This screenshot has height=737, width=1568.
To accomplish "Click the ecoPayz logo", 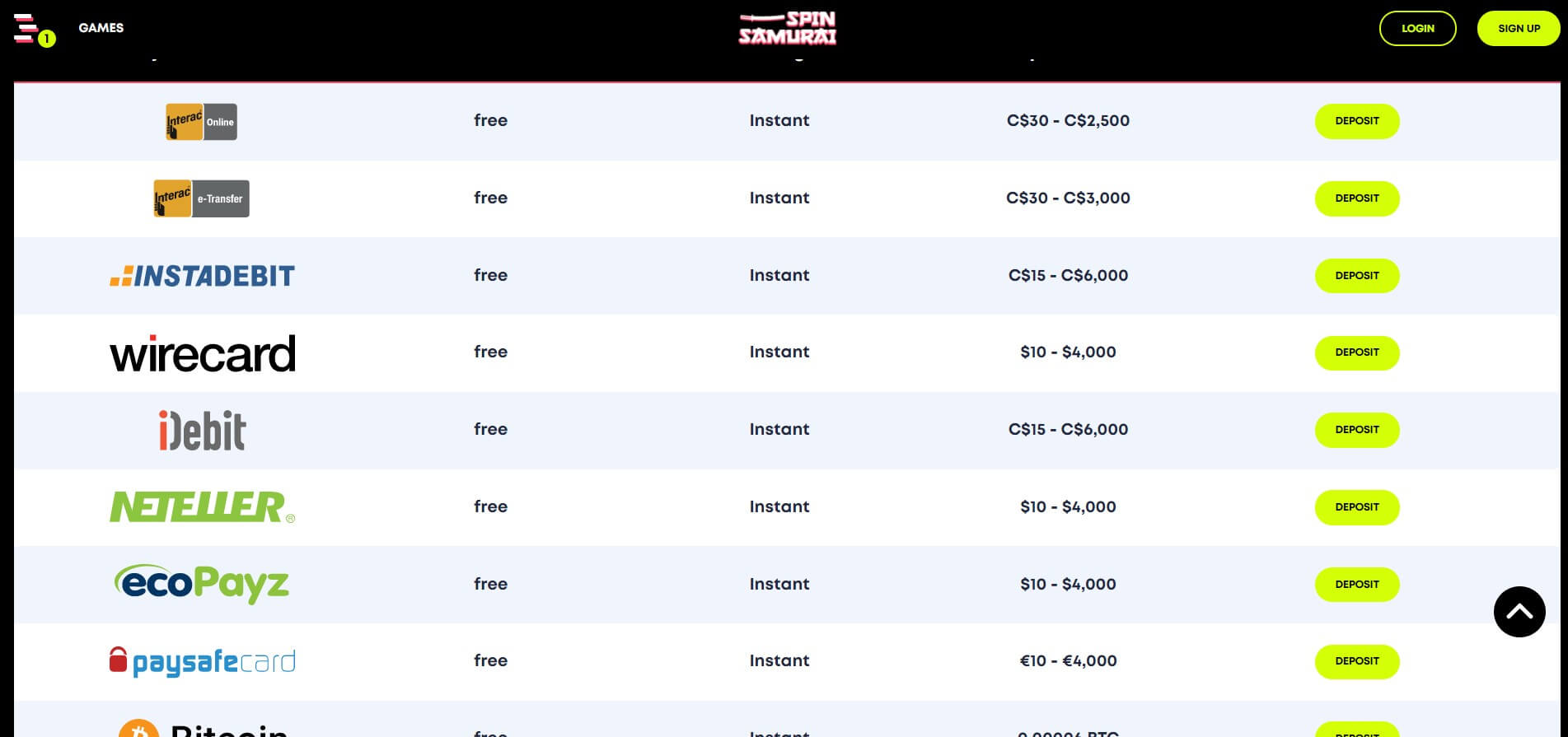I will pos(202,584).
